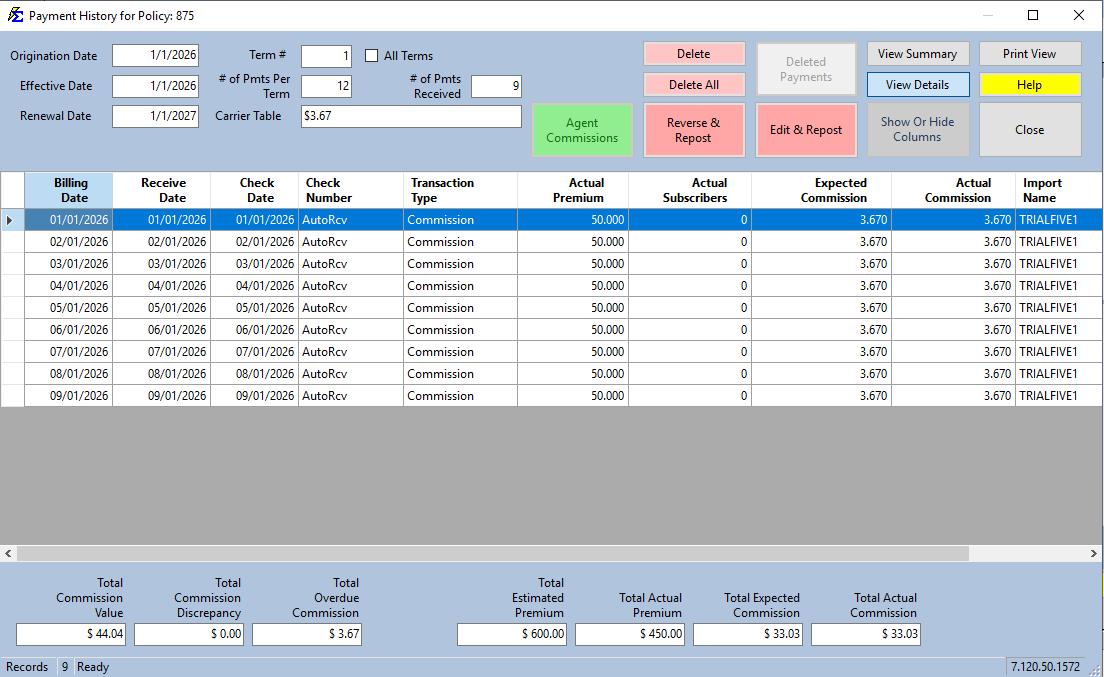Click Total Commission Value field
Viewport: 1104px width, 677px height.
pyautogui.click(x=71, y=634)
